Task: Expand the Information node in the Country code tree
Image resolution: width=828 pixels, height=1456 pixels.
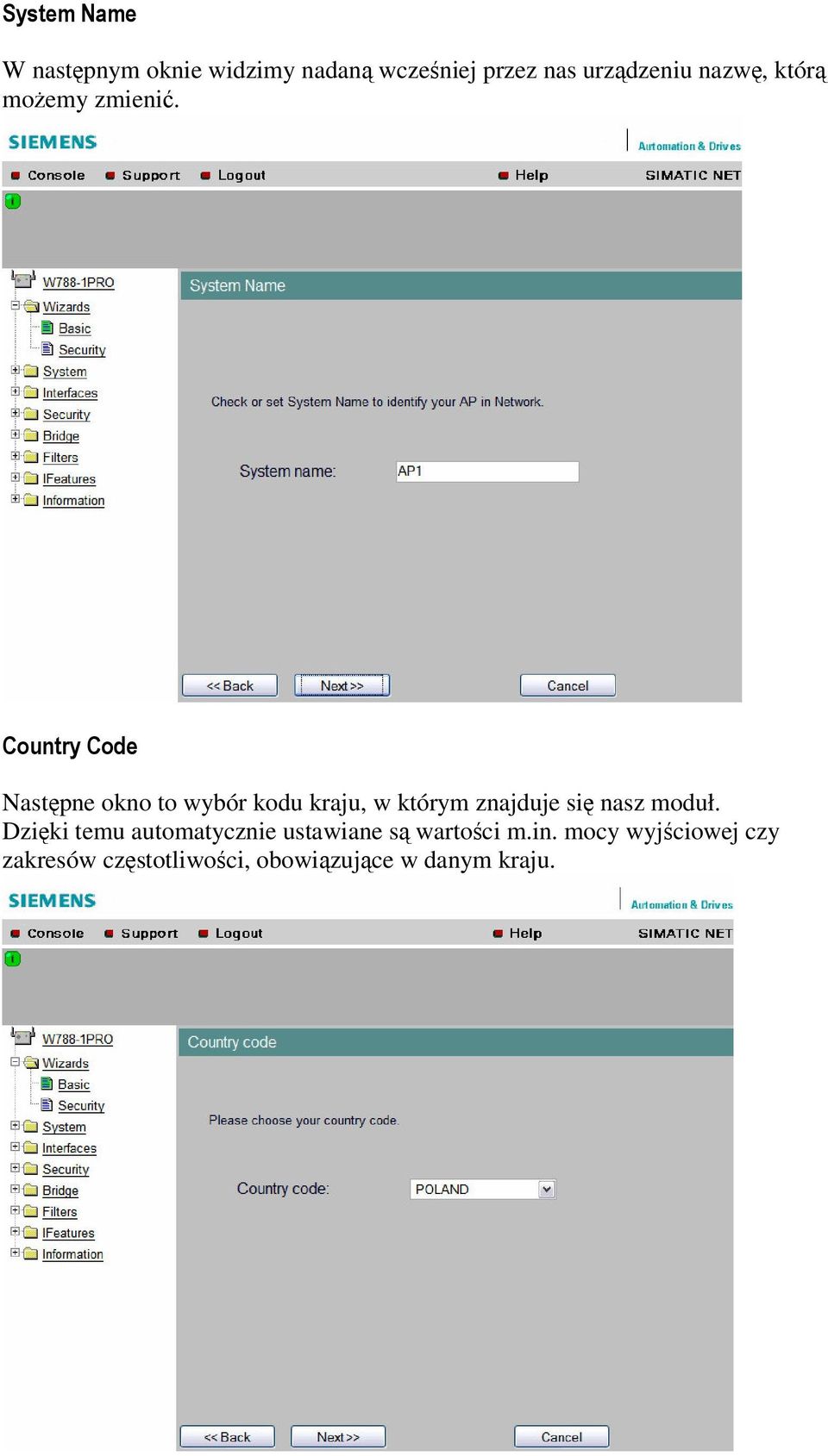Action: pyautogui.click(x=15, y=1253)
